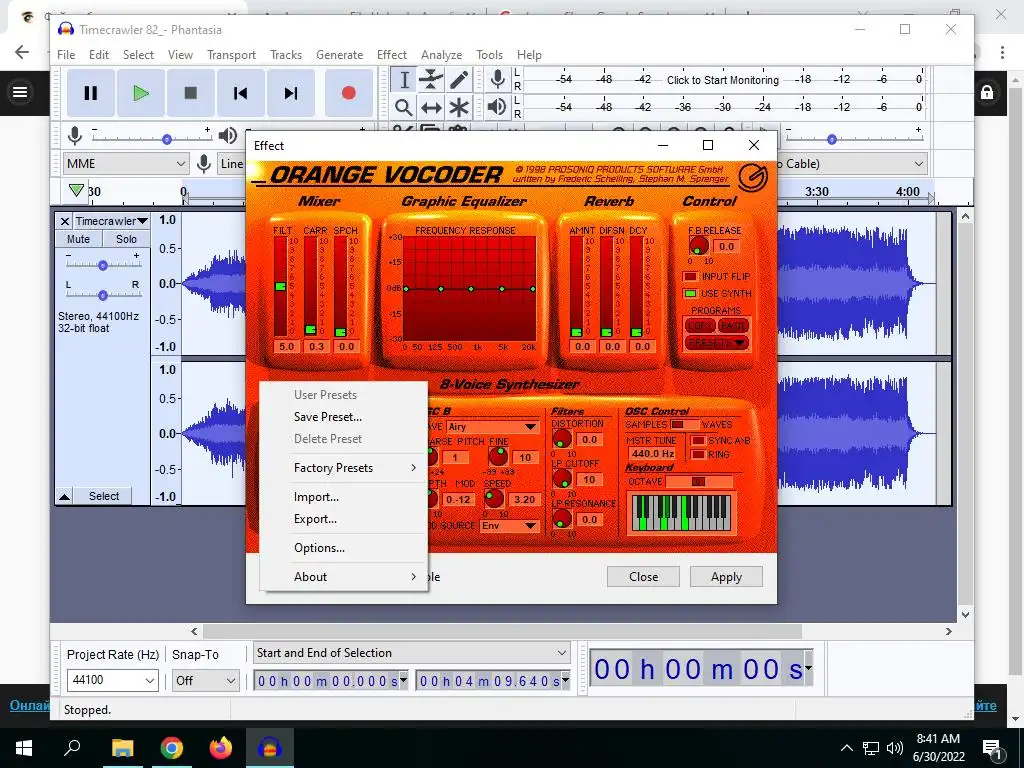This screenshot has height=768, width=1024.
Task: Close the Timecrawler track with X
Action: [x=65, y=221]
